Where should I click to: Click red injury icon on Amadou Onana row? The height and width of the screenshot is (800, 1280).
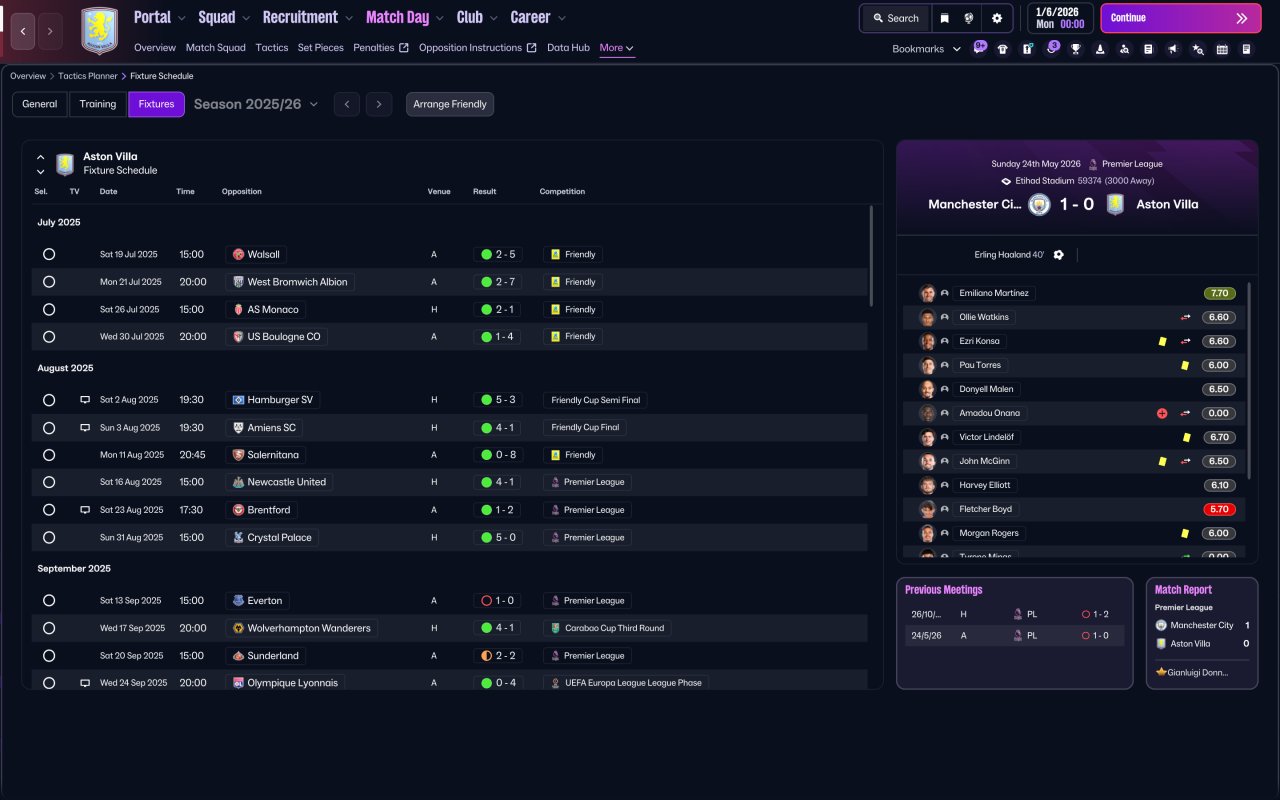[1162, 413]
